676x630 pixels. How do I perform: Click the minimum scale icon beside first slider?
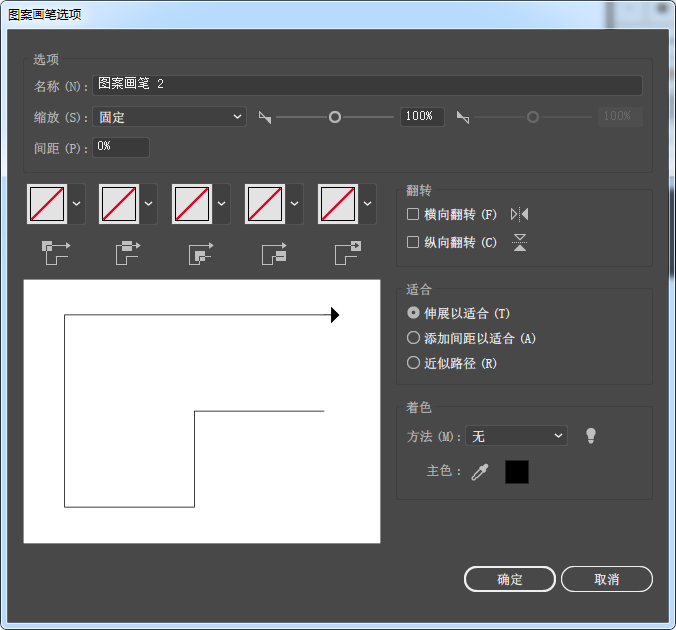pos(265,117)
